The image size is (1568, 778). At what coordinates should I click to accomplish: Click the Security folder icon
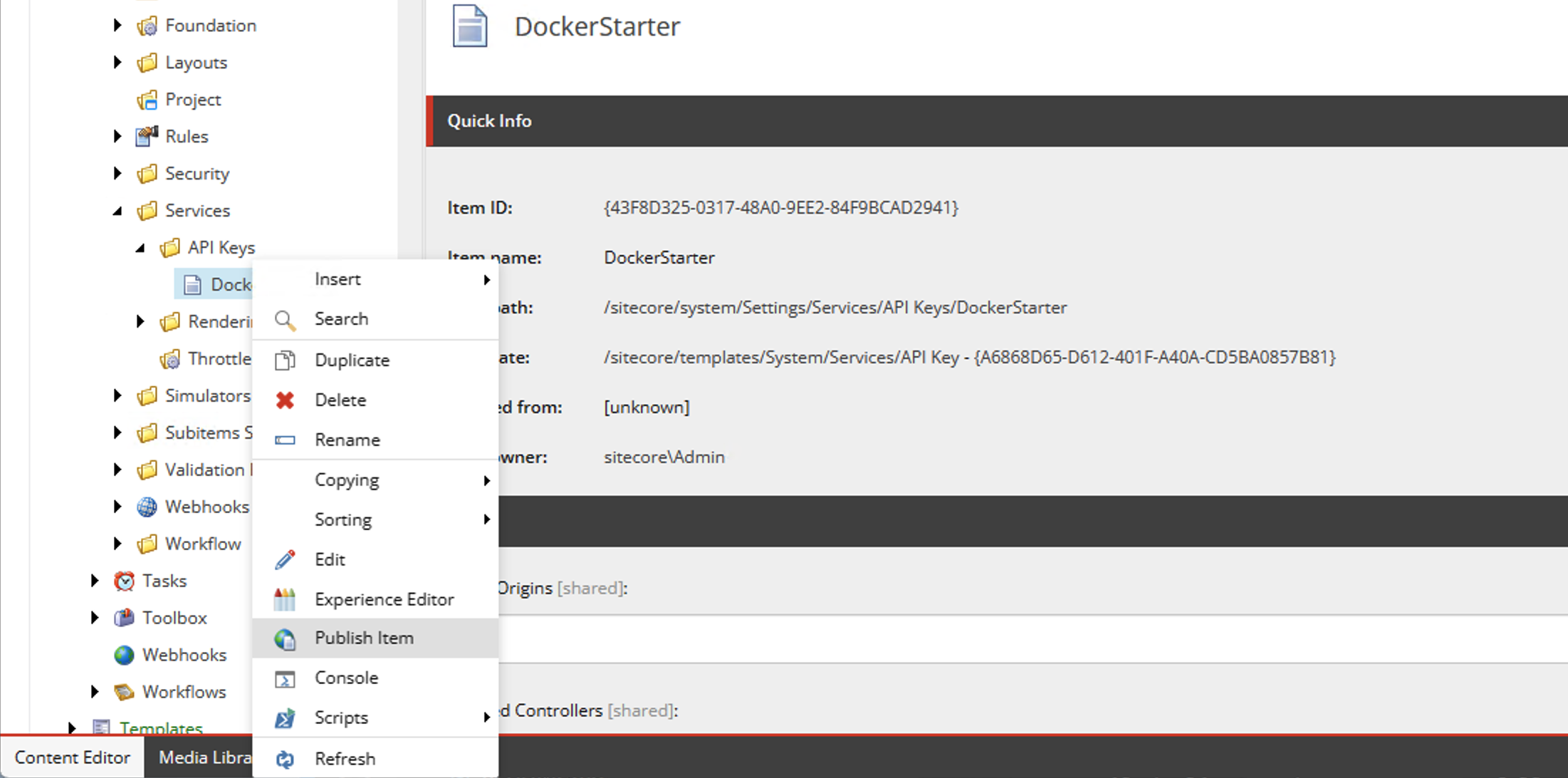click(x=147, y=174)
